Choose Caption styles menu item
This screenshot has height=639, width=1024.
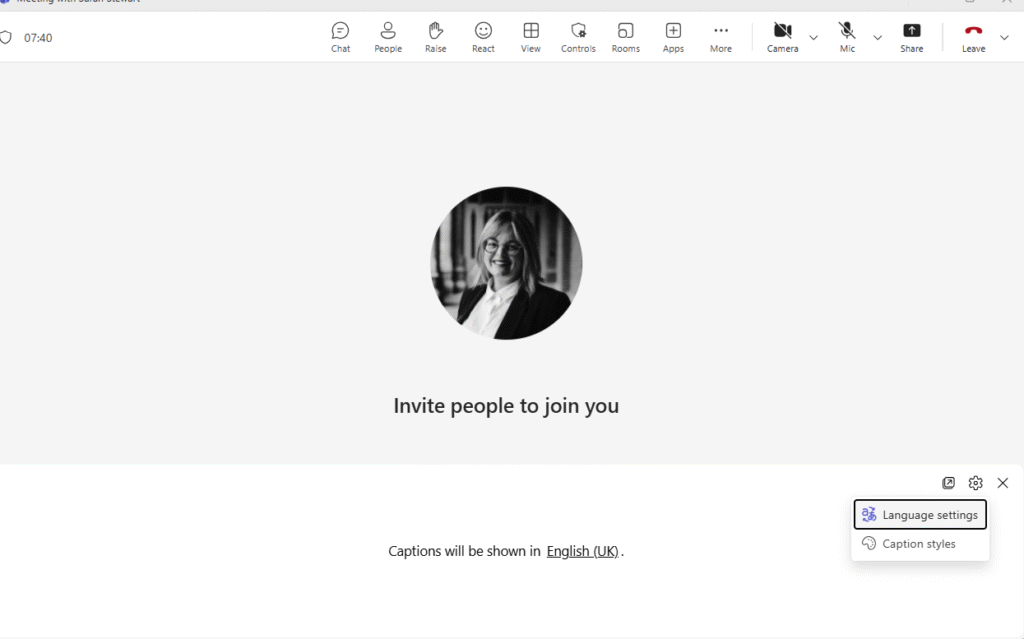919,544
